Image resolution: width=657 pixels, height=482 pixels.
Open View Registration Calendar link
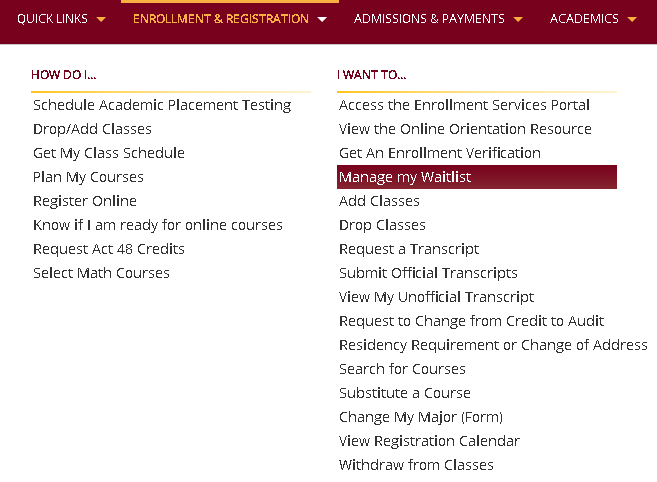point(429,441)
